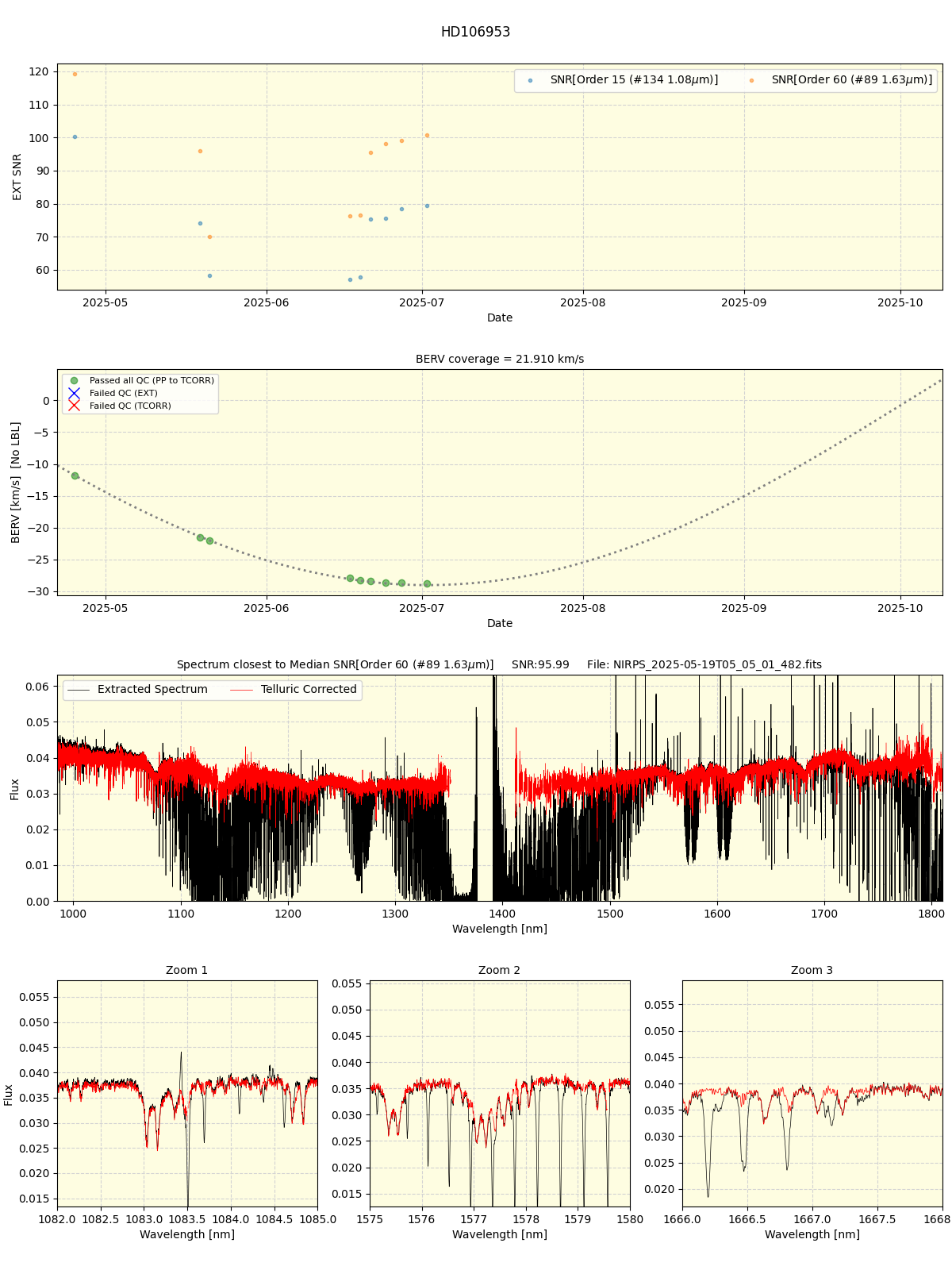Click the blue X Failed EXT legend marker
The width and height of the screenshot is (952, 1270).
[74, 394]
